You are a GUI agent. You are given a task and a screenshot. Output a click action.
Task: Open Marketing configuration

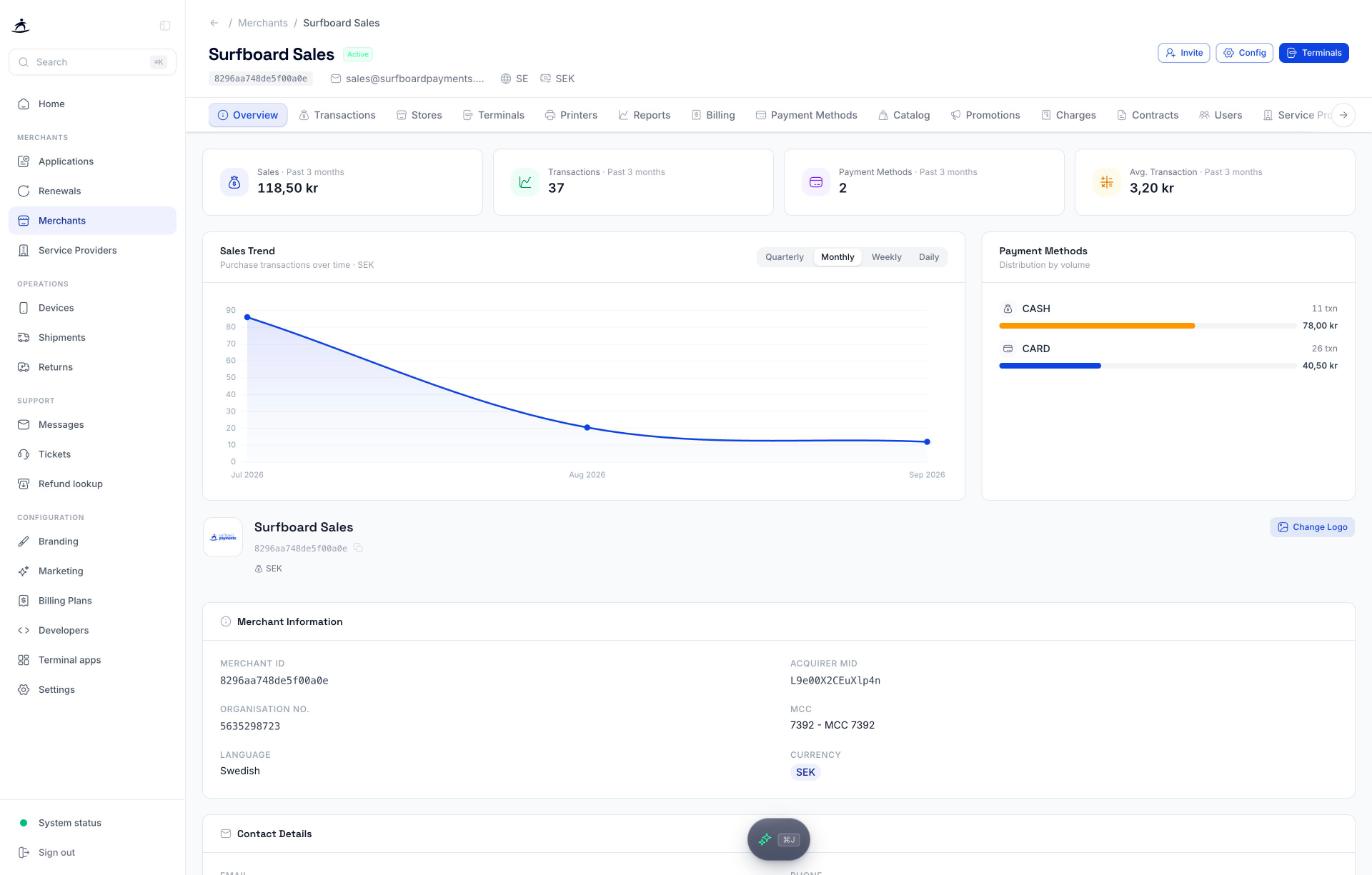[92, 571]
